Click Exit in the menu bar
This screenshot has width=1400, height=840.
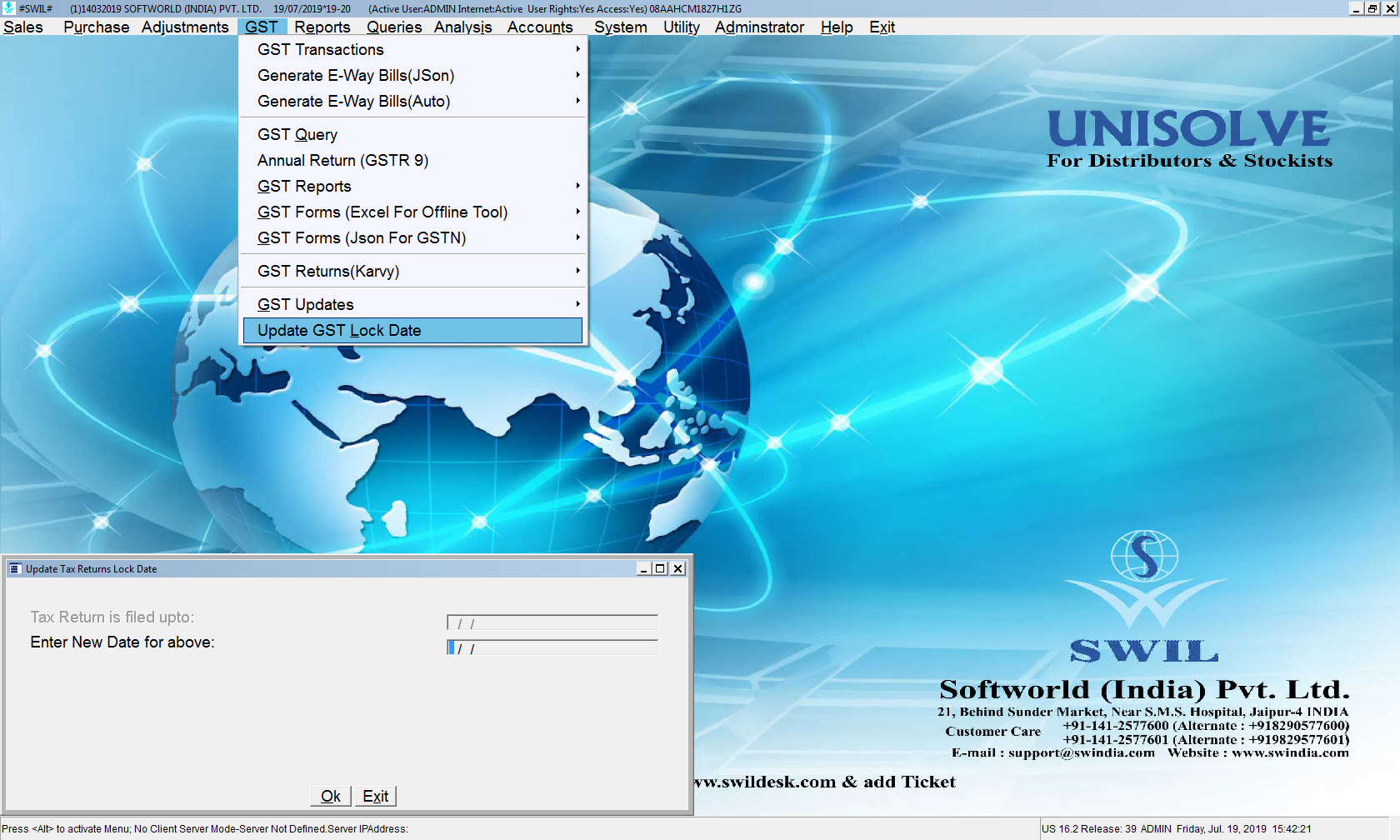(x=882, y=27)
